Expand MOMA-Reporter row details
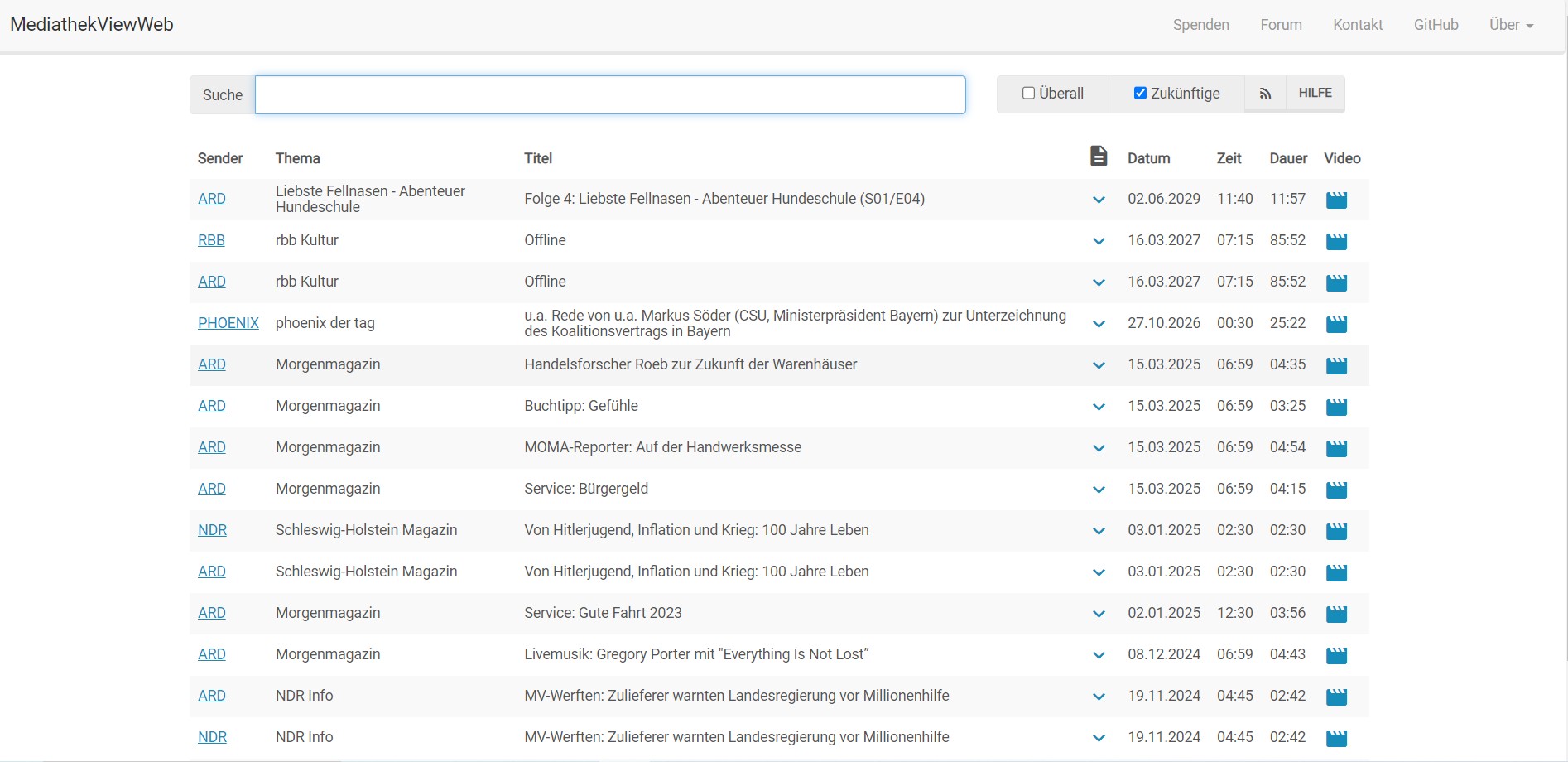 pos(1099,448)
